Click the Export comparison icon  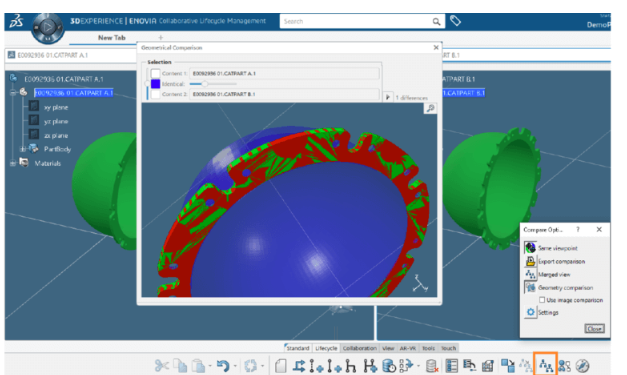[x=530, y=261]
